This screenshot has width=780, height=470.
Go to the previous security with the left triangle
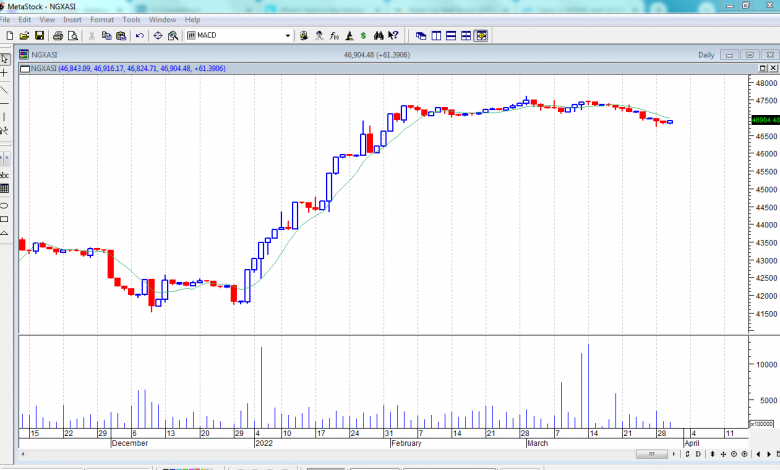pos(758,454)
